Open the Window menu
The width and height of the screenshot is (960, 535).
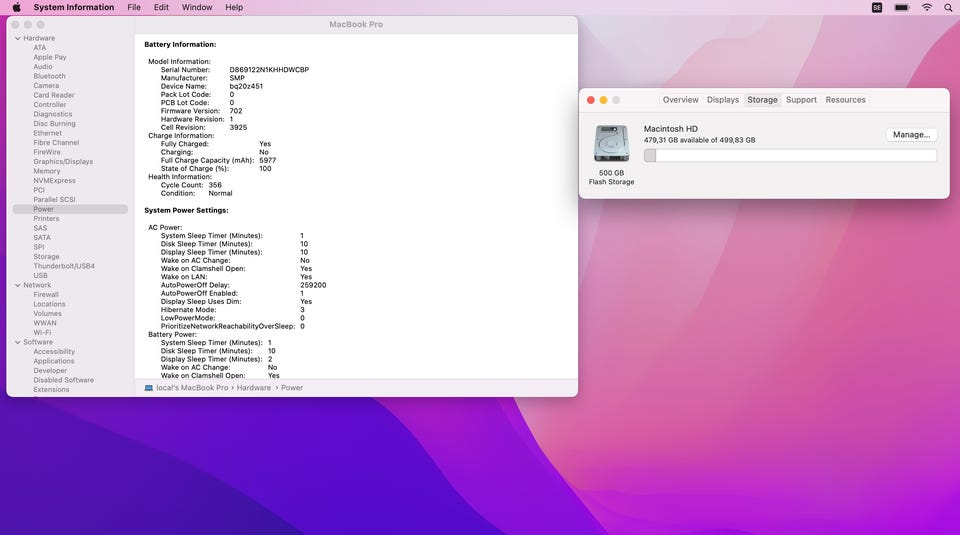[x=197, y=7]
